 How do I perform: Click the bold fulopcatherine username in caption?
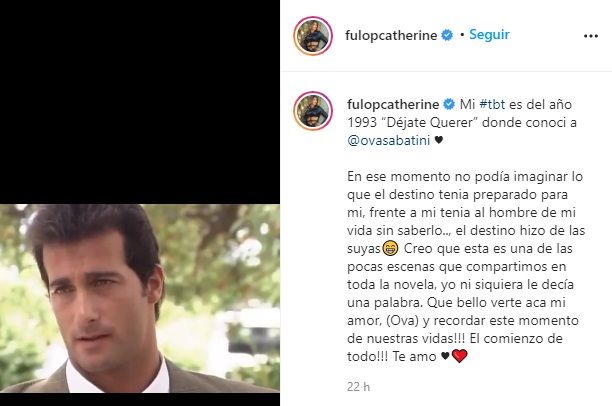click(x=393, y=104)
